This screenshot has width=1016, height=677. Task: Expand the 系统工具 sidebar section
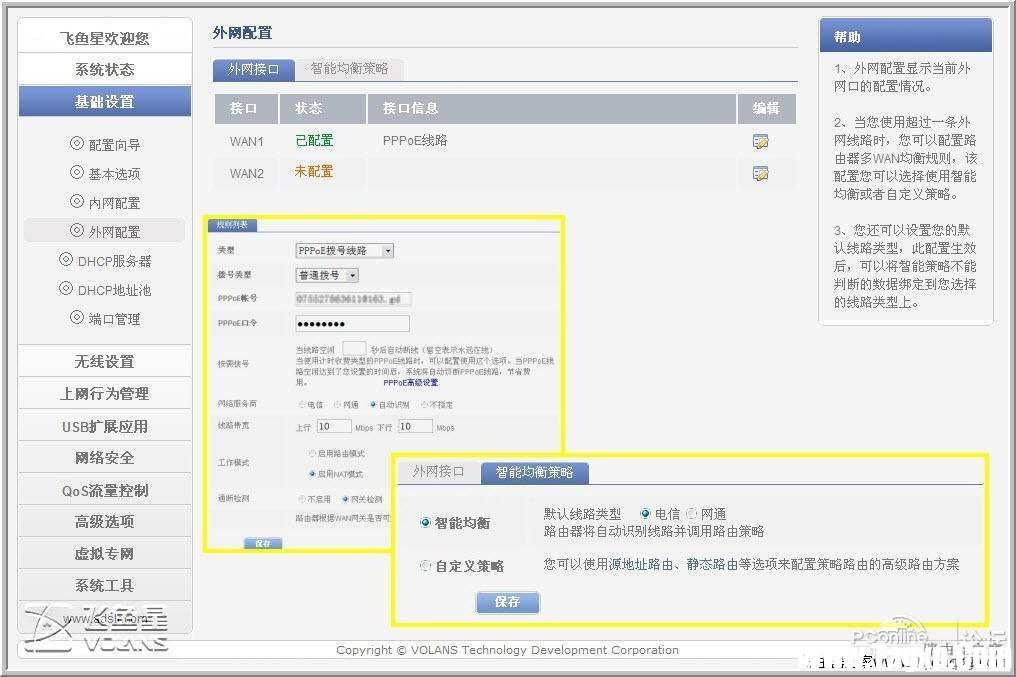pos(105,586)
